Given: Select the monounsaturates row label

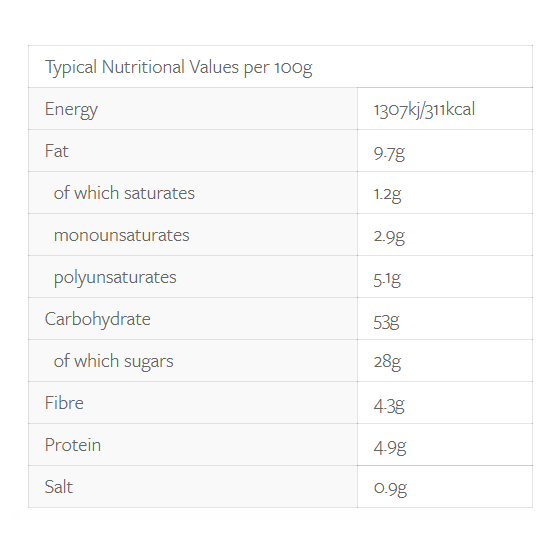Looking at the screenshot, I should click(121, 235).
